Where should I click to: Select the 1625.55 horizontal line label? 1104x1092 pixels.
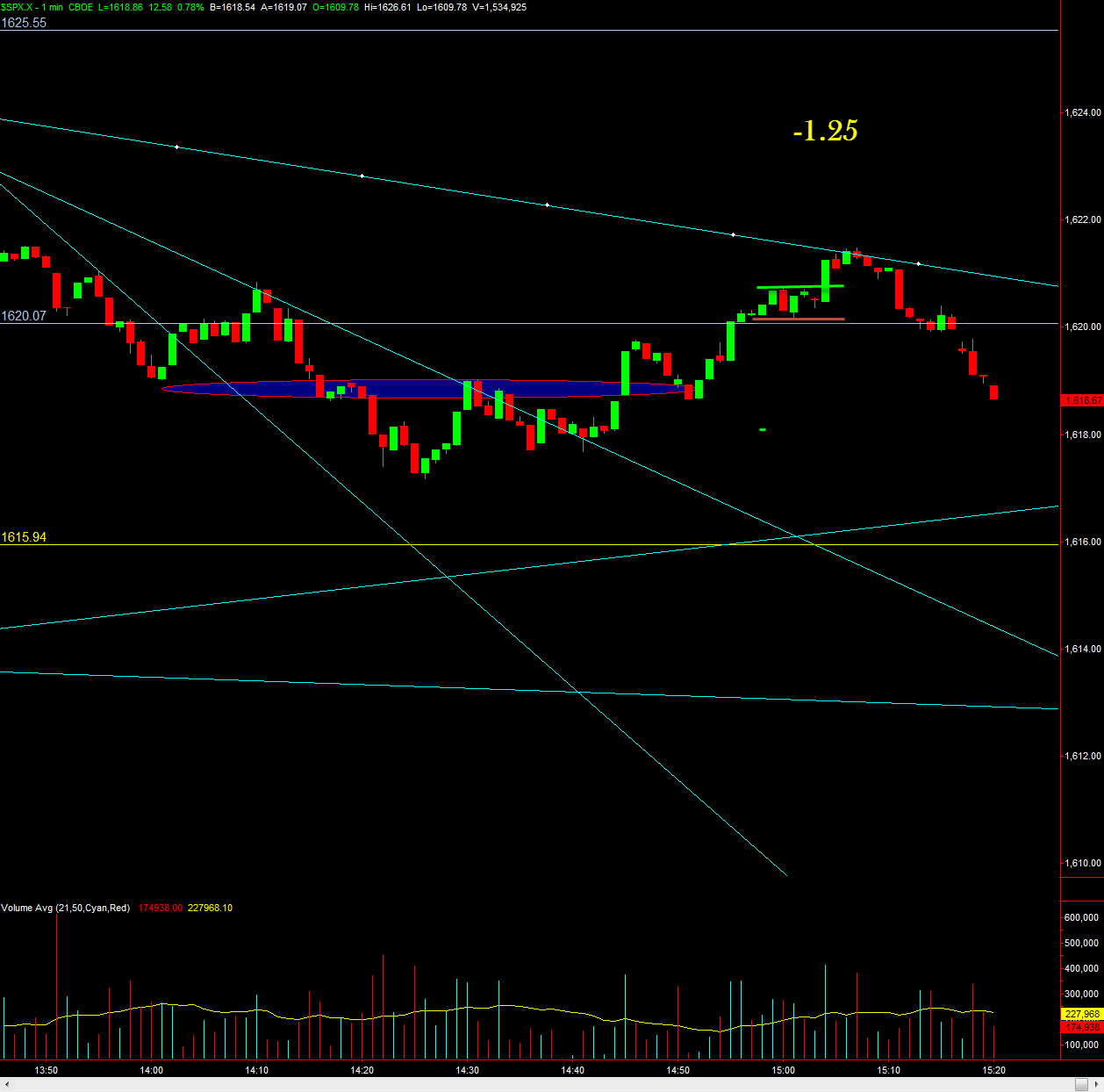click(24, 23)
